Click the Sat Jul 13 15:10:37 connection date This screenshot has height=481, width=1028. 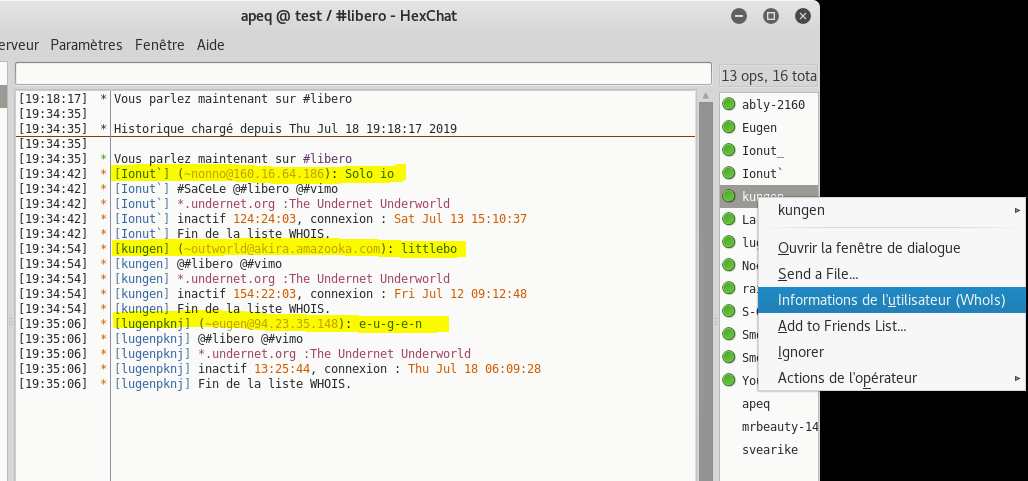[x=460, y=219]
